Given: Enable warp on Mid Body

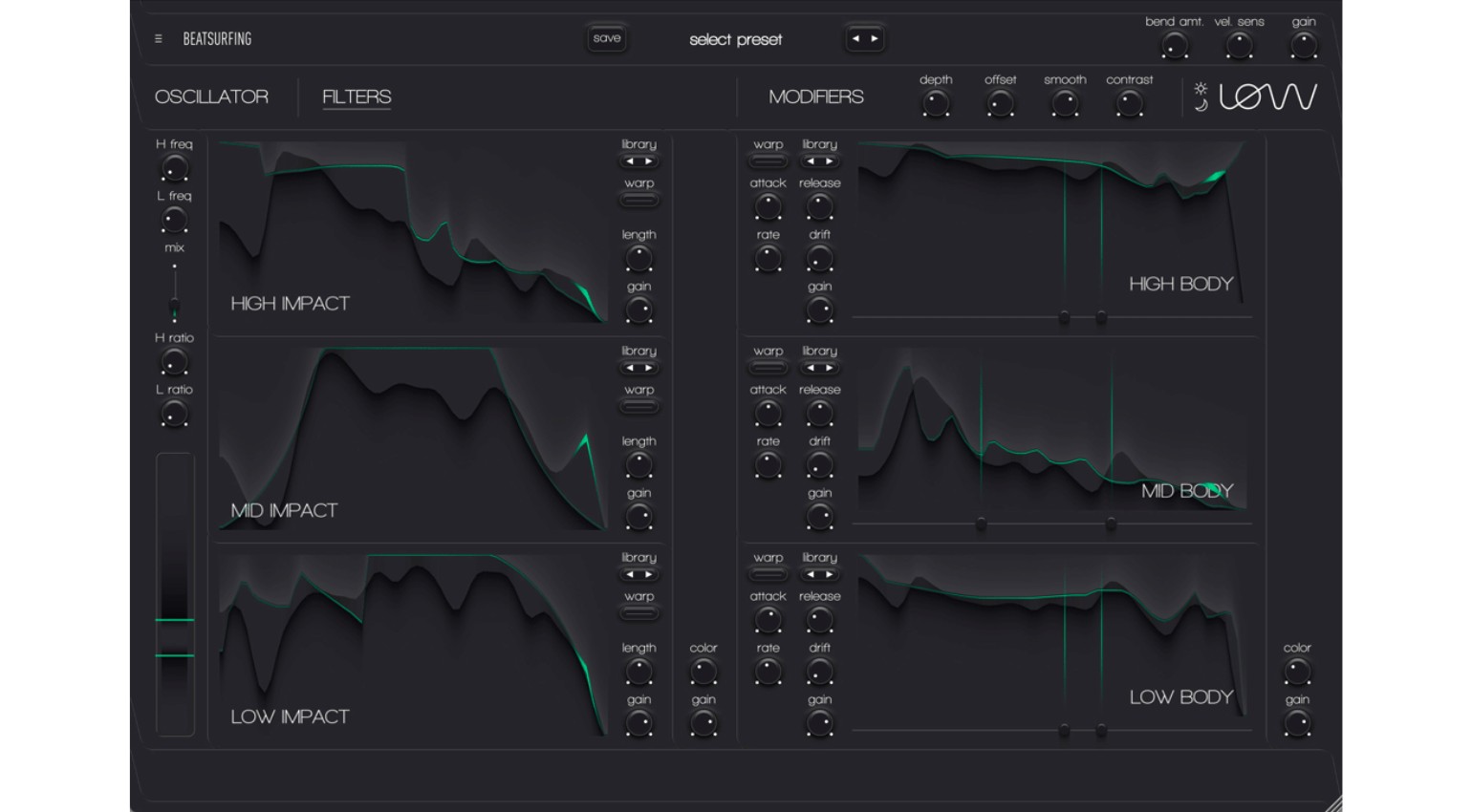Looking at the screenshot, I should (768, 368).
